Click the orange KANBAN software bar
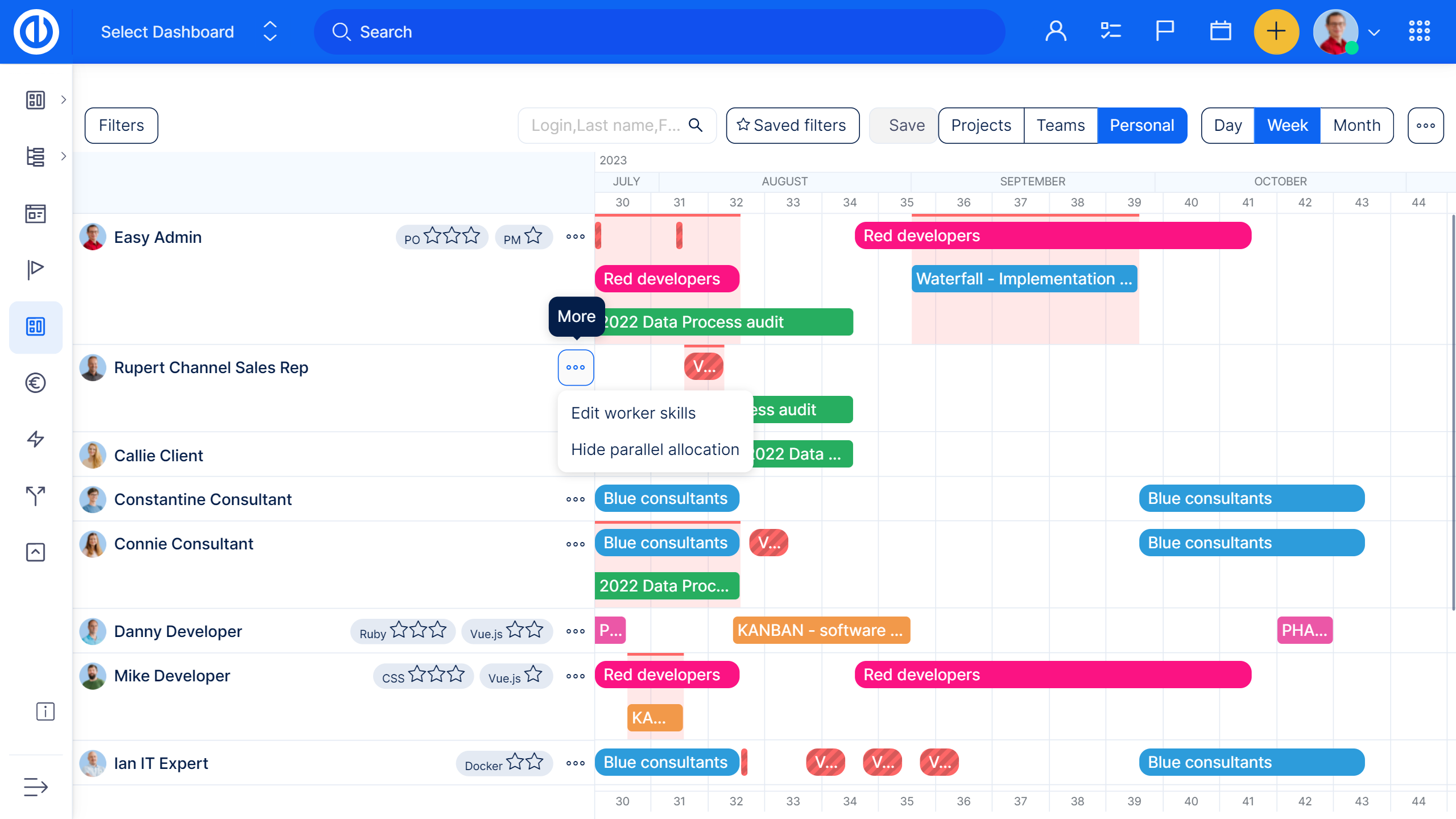 [821, 630]
